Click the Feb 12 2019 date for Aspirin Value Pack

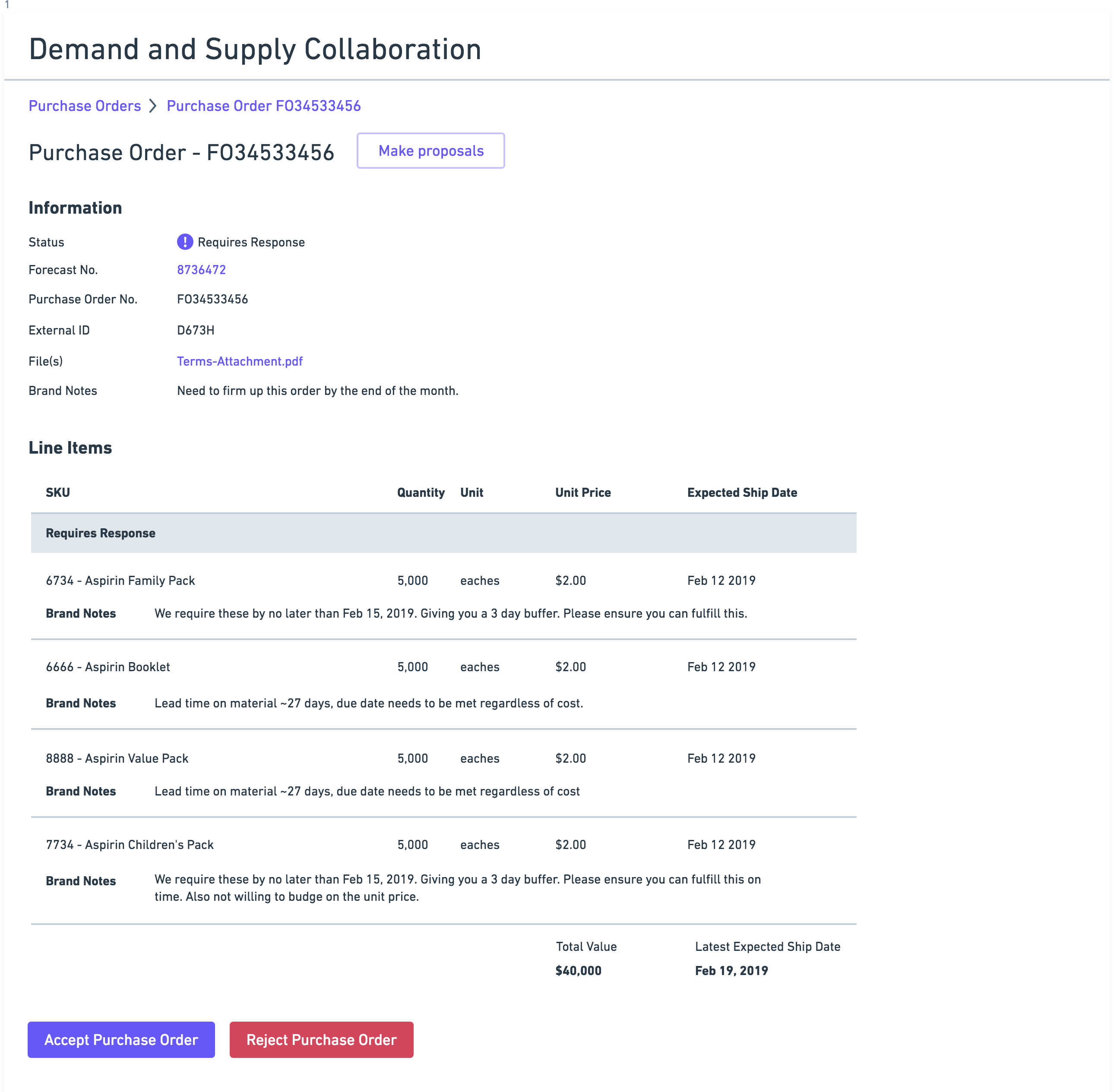click(x=721, y=758)
